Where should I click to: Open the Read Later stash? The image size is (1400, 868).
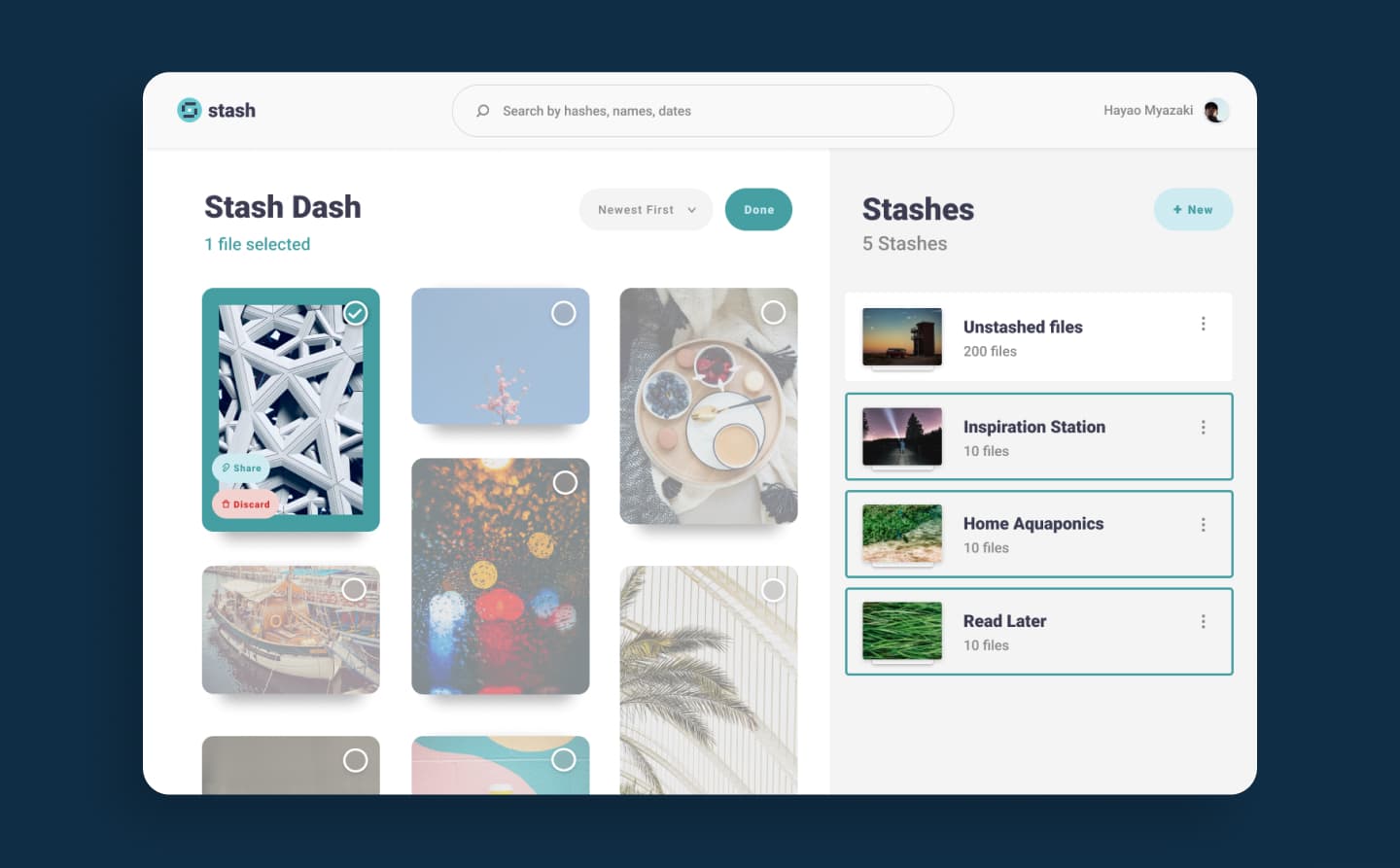(x=1038, y=631)
